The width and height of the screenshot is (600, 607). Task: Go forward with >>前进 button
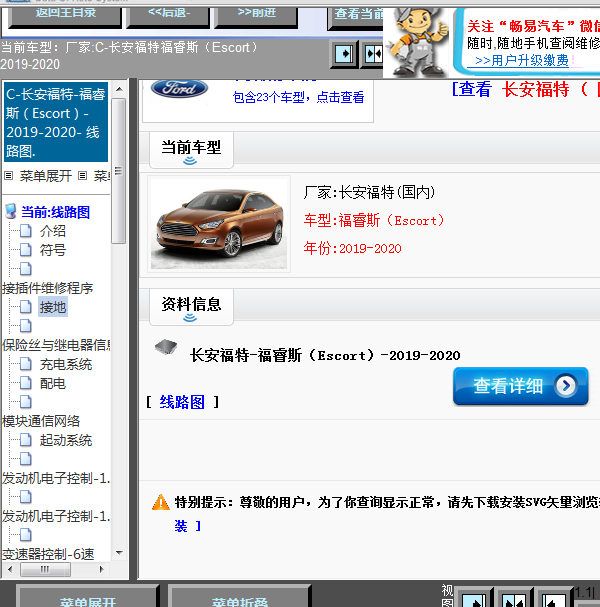point(256,15)
